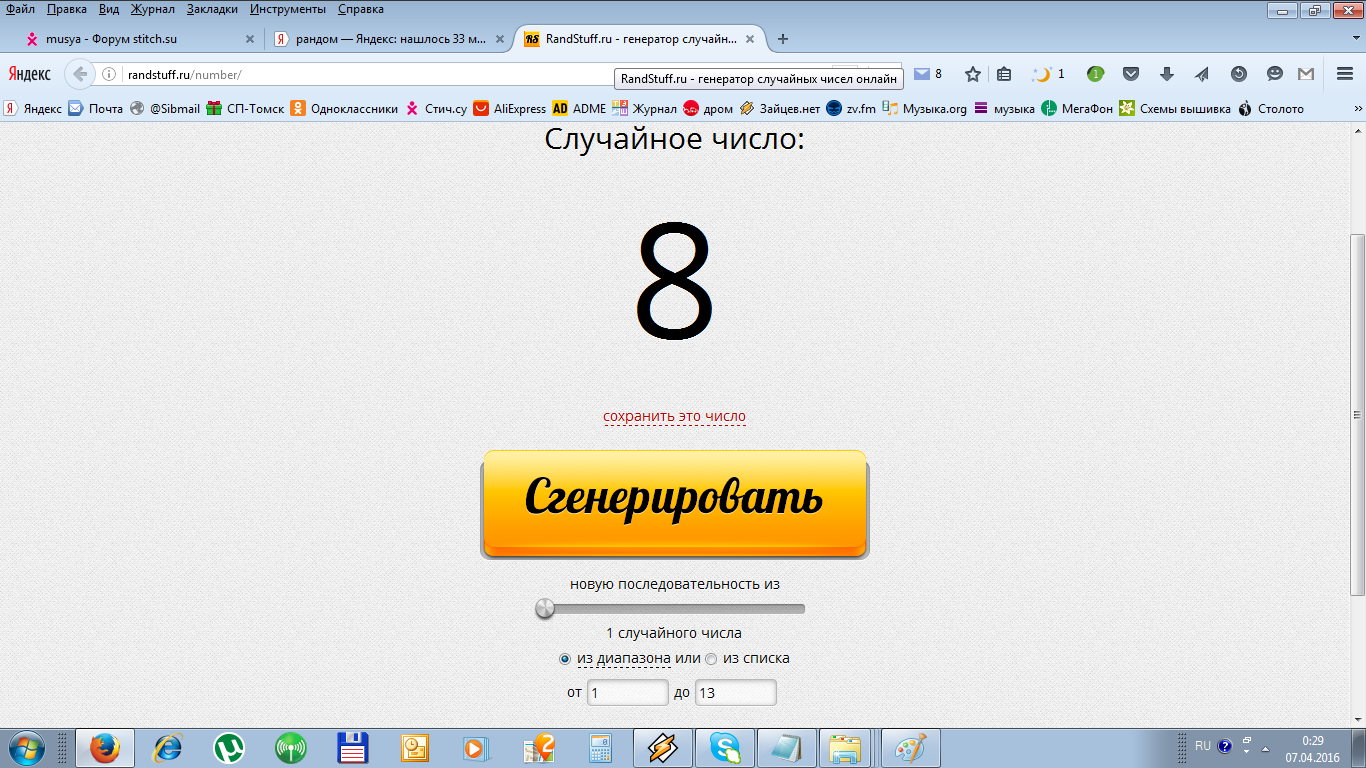Open the downloads arrow icon
This screenshot has height=768, width=1366.
(x=1166, y=74)
